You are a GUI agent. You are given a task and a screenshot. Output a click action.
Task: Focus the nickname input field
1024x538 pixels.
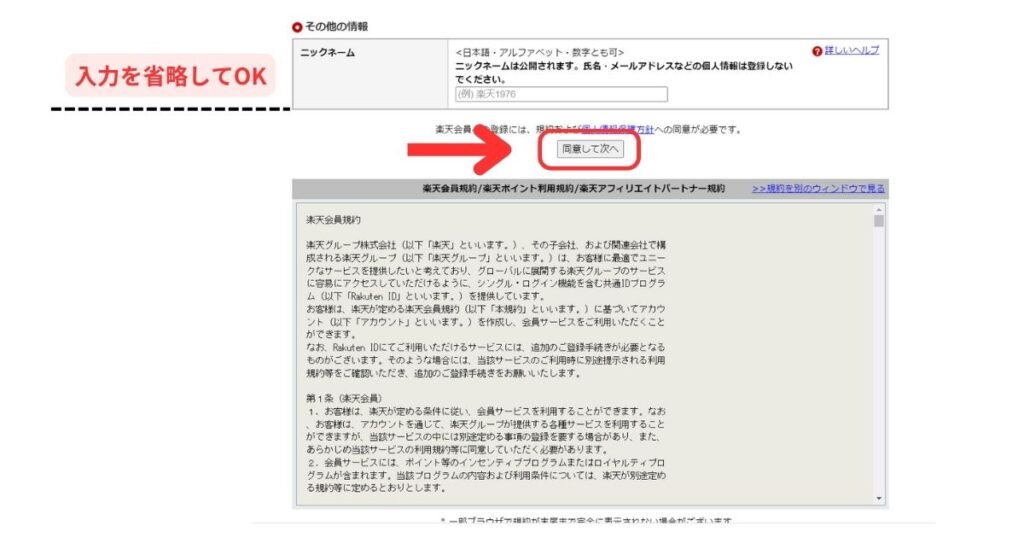click(x=561, y=94)
